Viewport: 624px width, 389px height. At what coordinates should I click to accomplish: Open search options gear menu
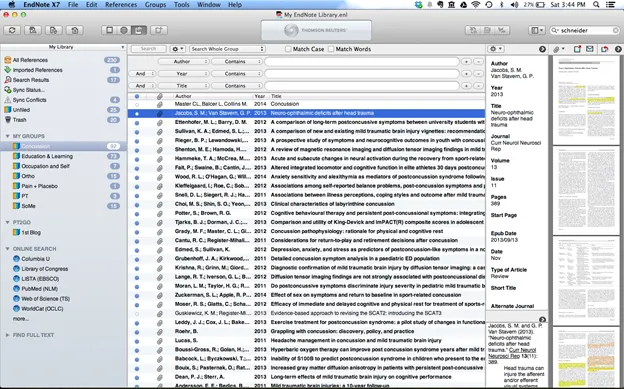coord(177,49)
